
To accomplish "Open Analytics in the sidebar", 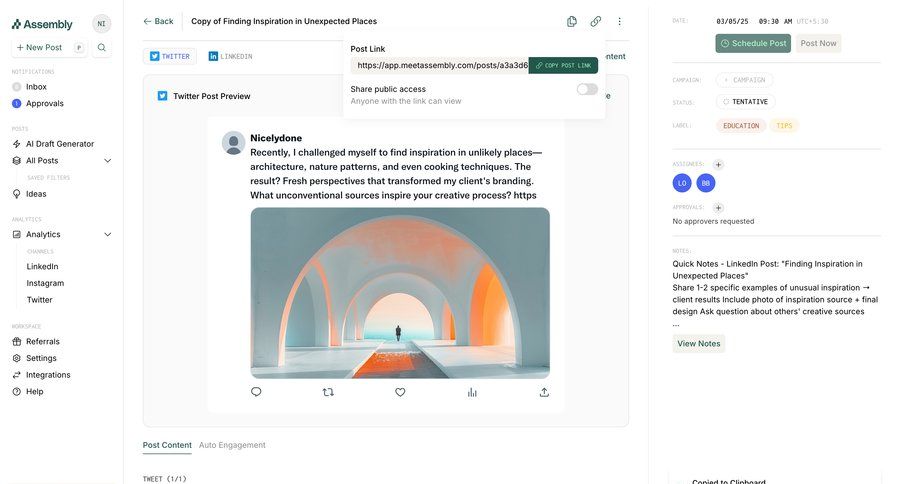I will click(43, 234).
